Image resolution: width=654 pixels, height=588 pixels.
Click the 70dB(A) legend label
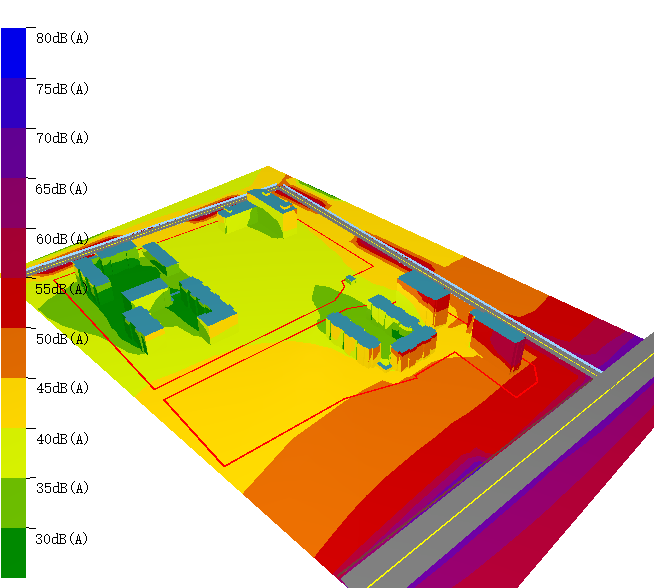click(62, 138)
